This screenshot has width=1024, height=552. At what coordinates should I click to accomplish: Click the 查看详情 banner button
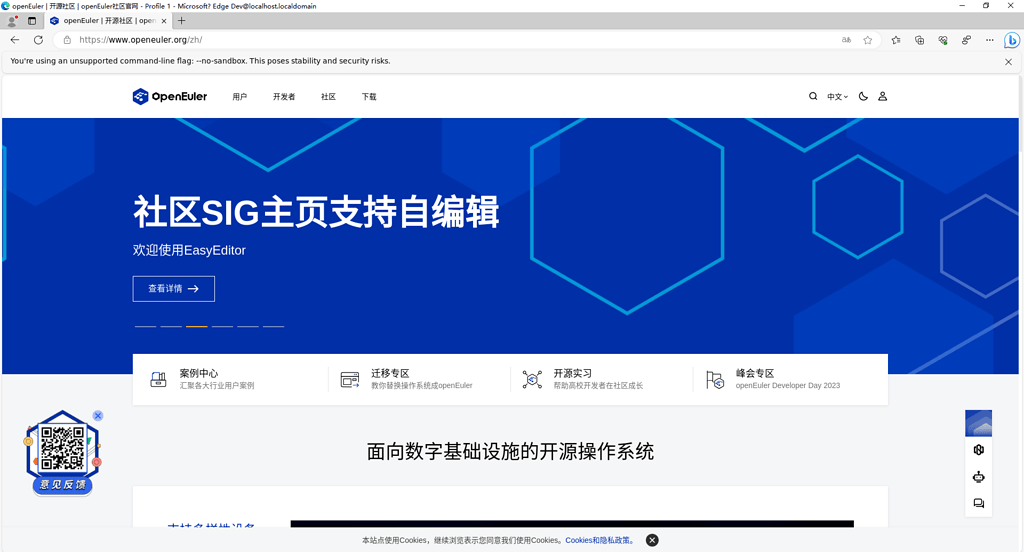[x=173, y=288]
